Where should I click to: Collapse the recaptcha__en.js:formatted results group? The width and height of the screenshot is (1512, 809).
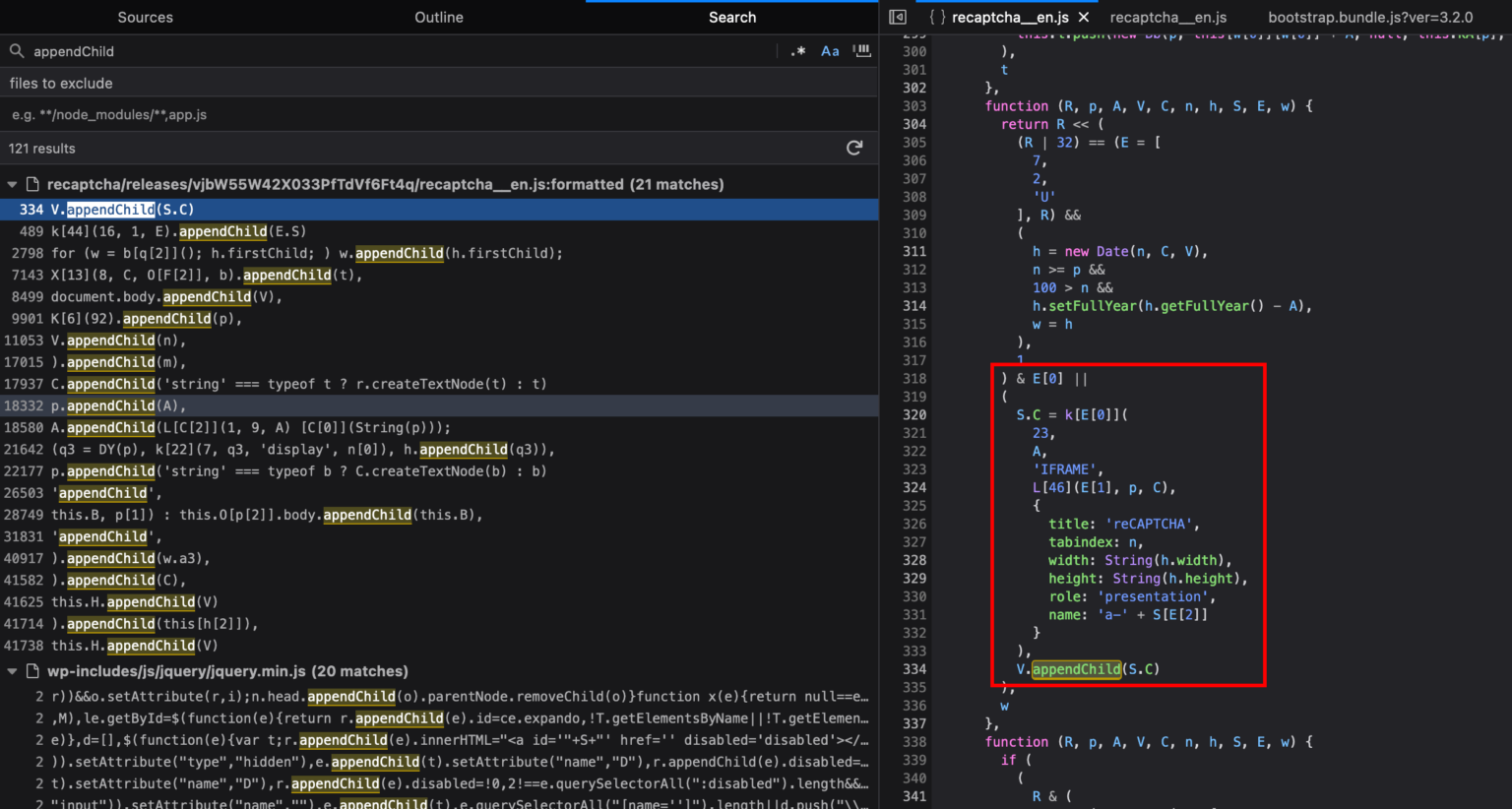12,184
